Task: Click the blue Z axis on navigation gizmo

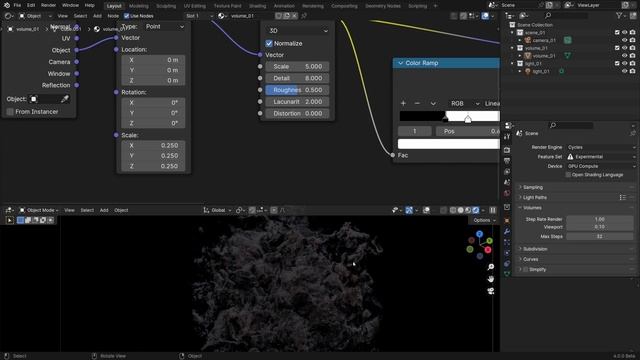Action: click(480, 234)
